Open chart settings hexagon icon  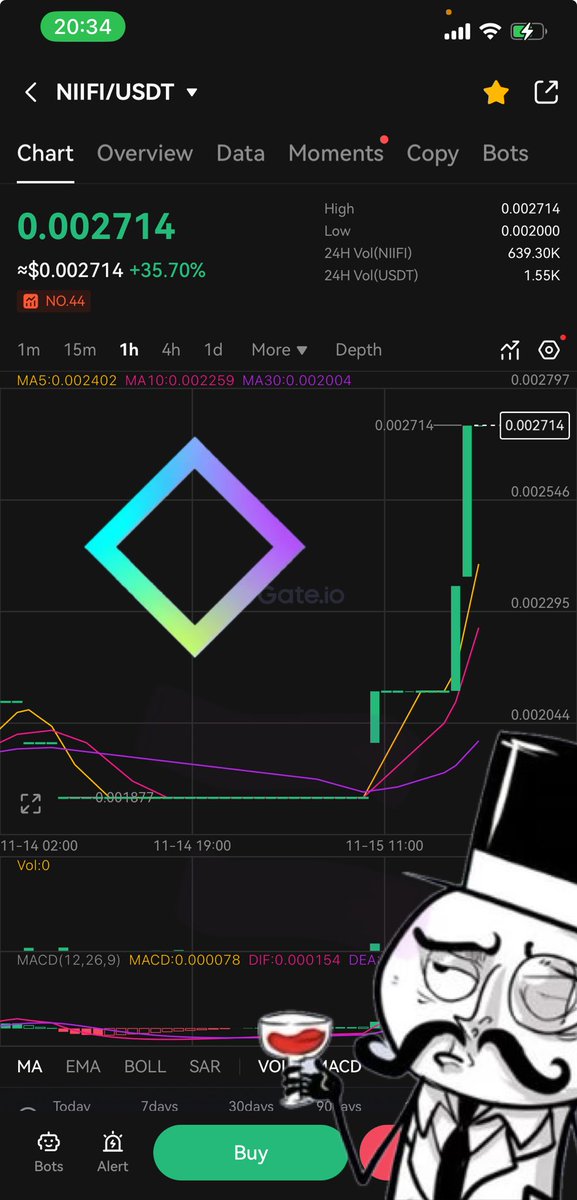coord(548,350)
